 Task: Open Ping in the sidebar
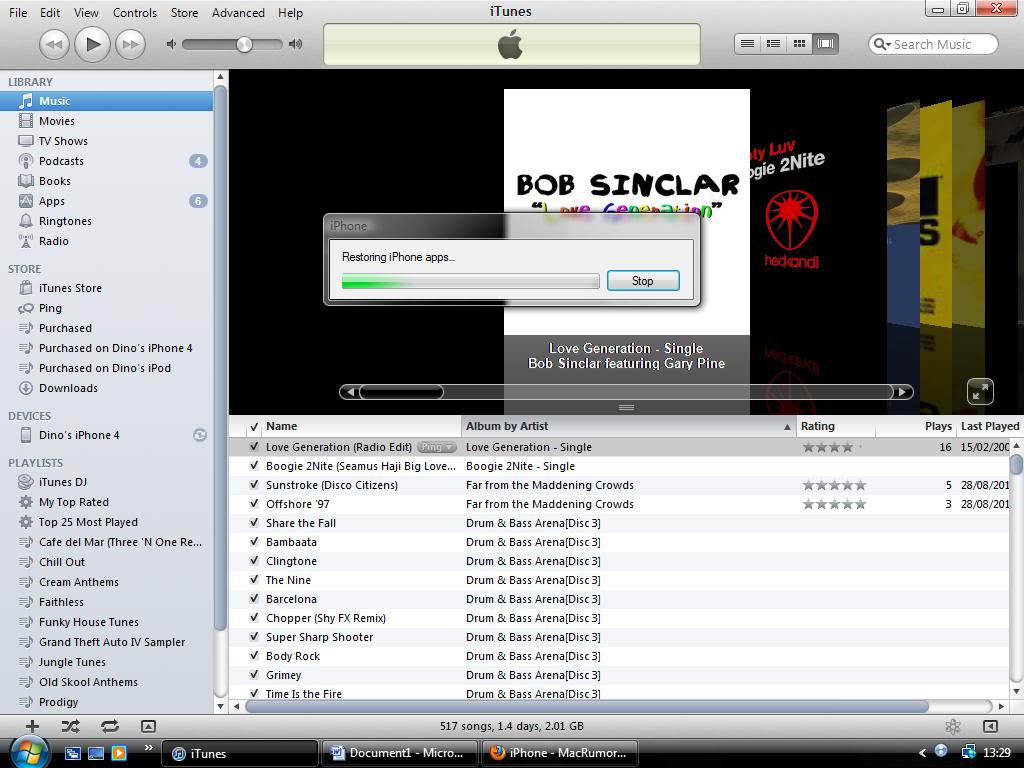106,308
